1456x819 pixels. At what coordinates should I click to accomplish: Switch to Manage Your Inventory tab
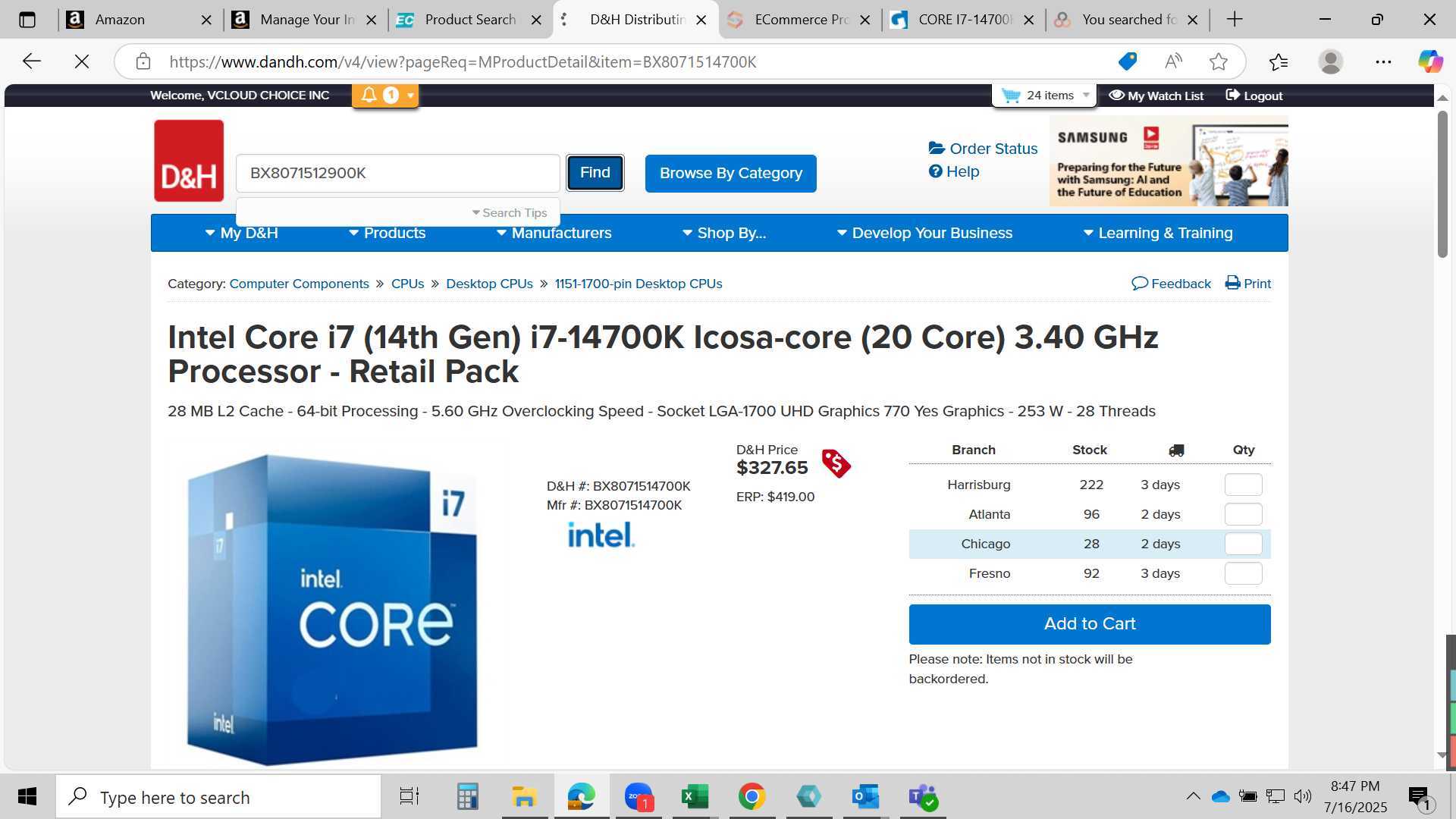305,20
